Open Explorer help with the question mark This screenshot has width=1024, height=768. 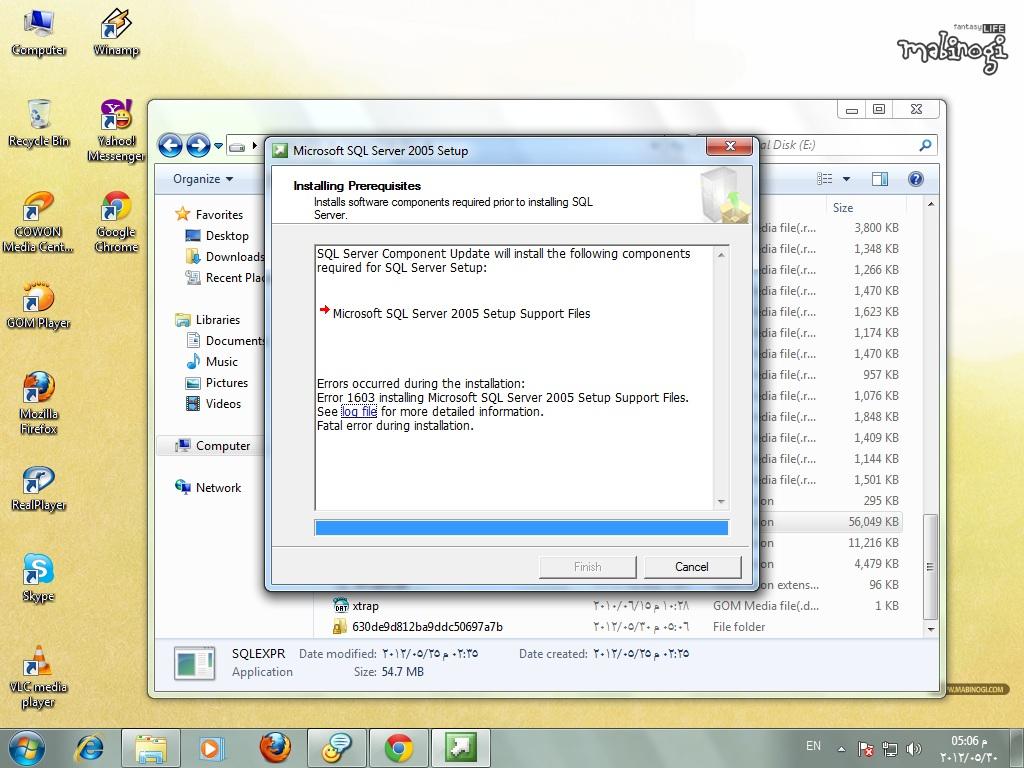coord(916,179)
